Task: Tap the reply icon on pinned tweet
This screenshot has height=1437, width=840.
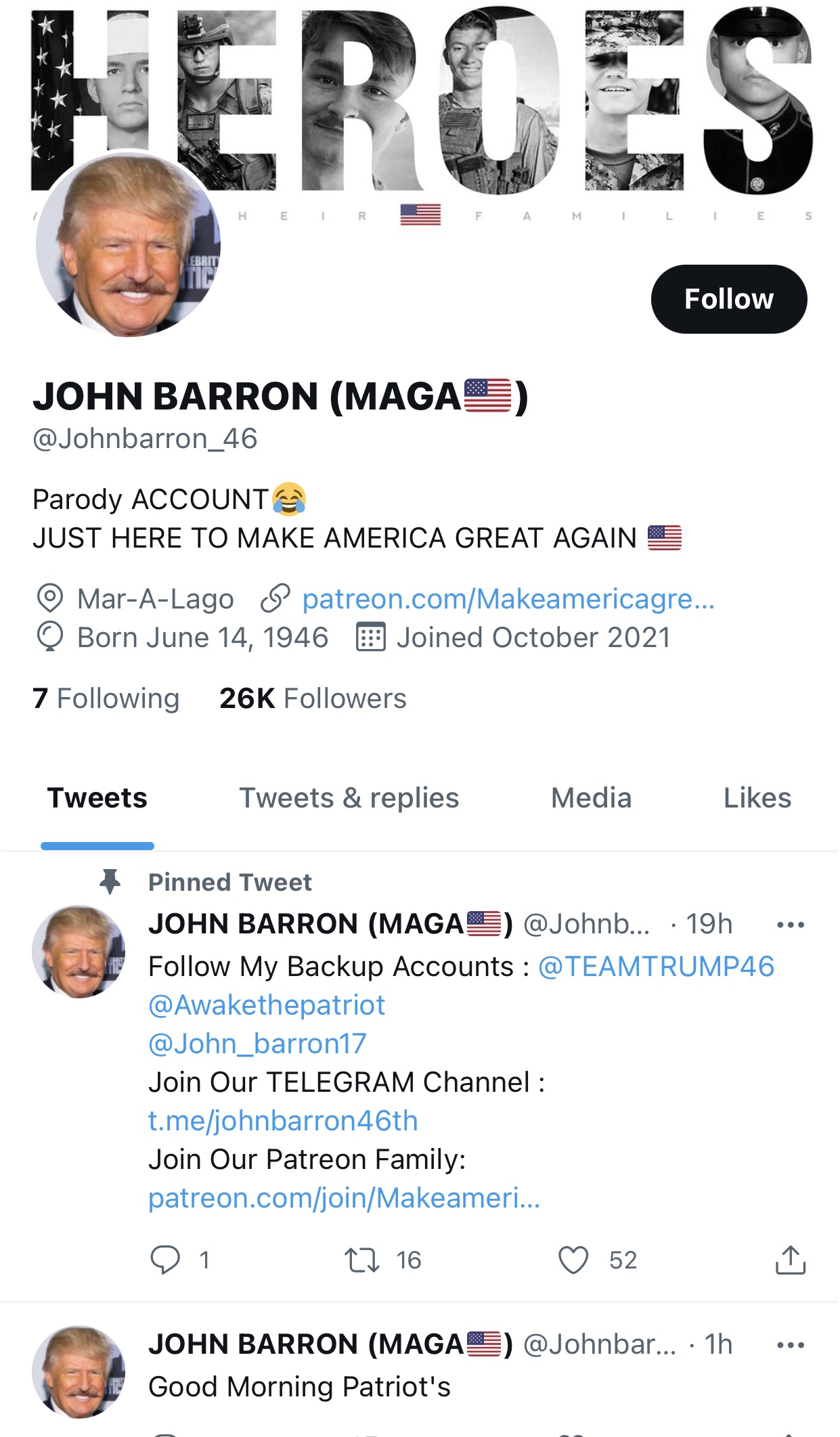Action: 164,1260
